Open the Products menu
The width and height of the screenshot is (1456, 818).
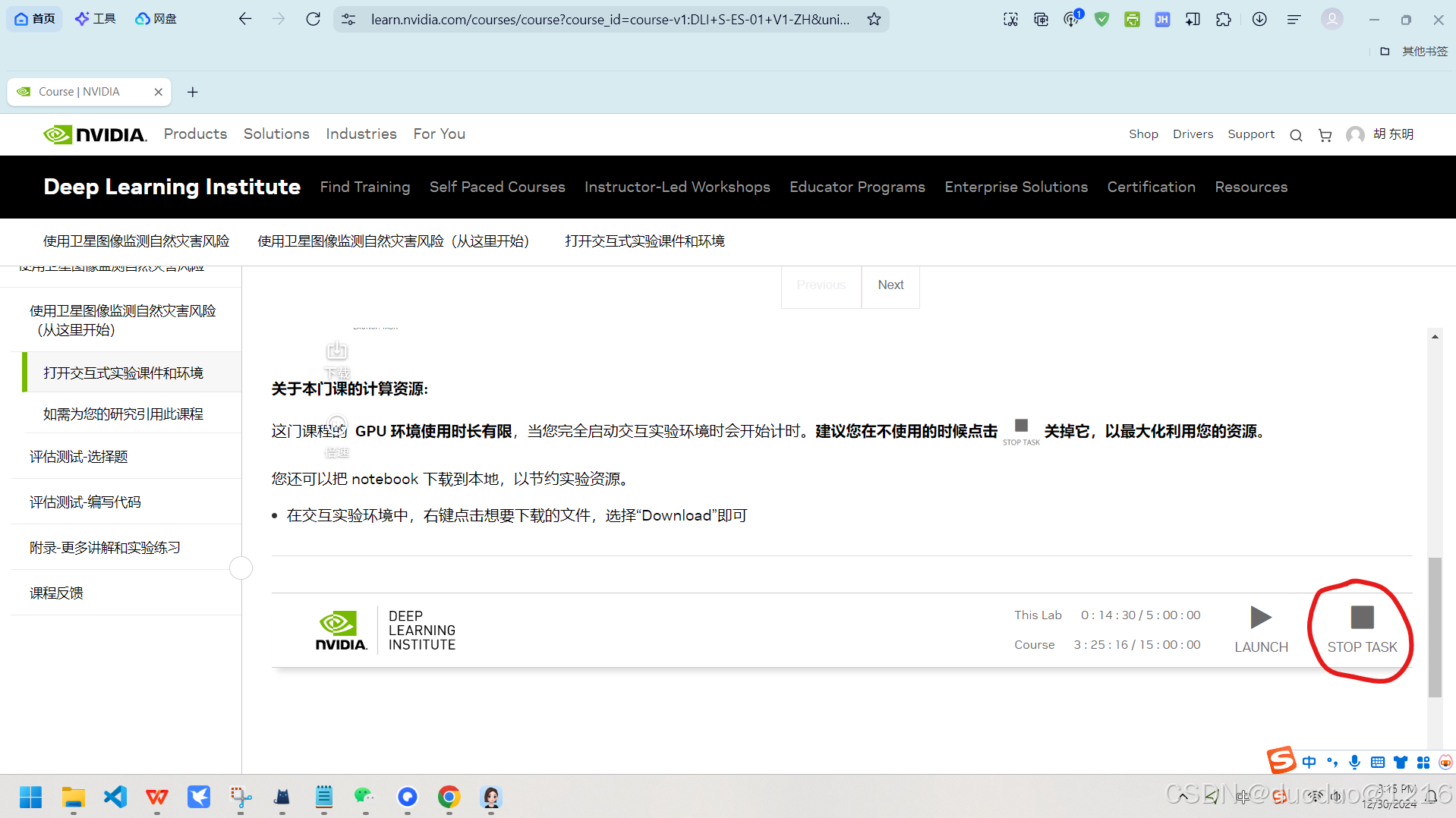(x=195, y=134)
